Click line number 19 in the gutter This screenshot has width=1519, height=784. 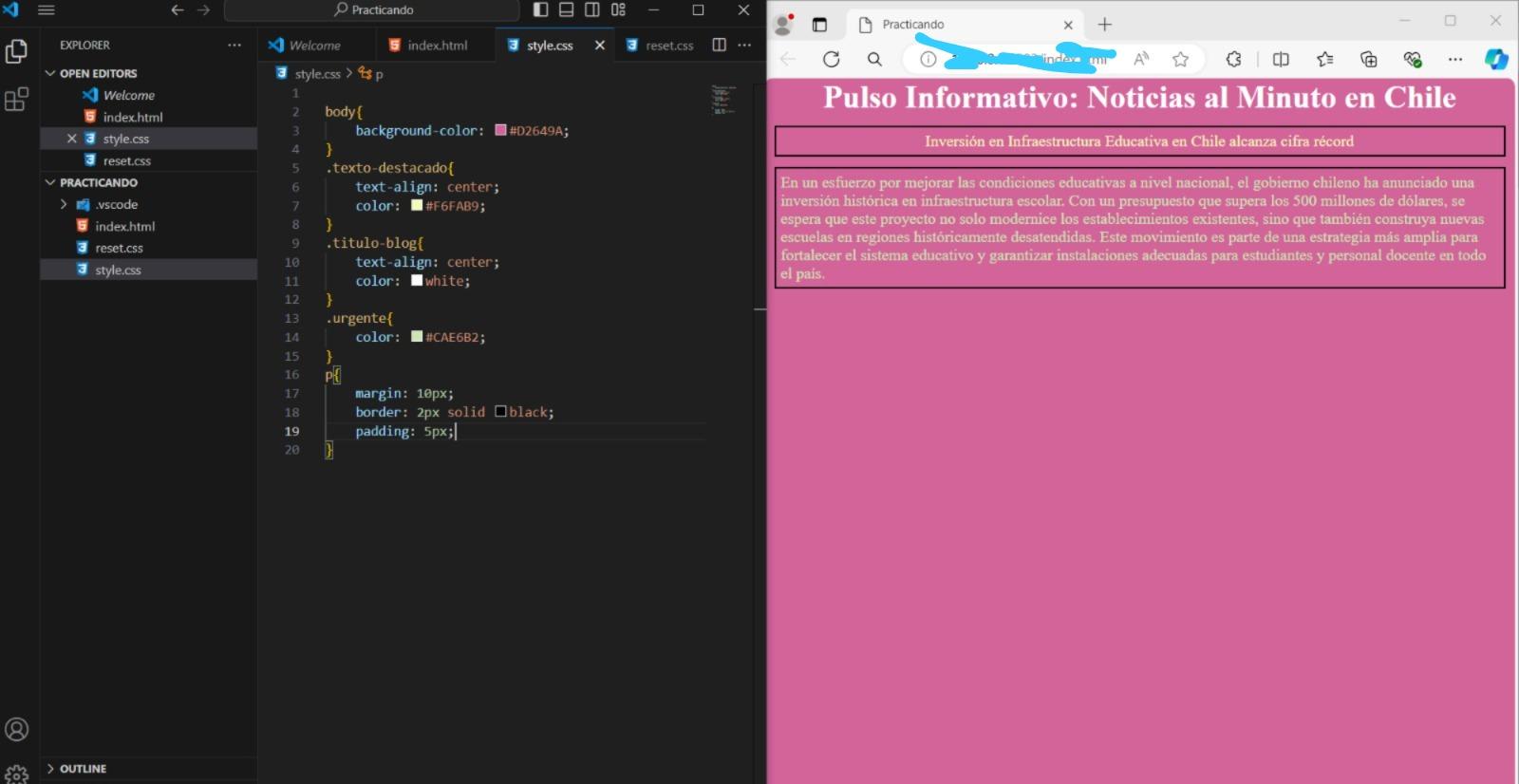click(291, 431)
